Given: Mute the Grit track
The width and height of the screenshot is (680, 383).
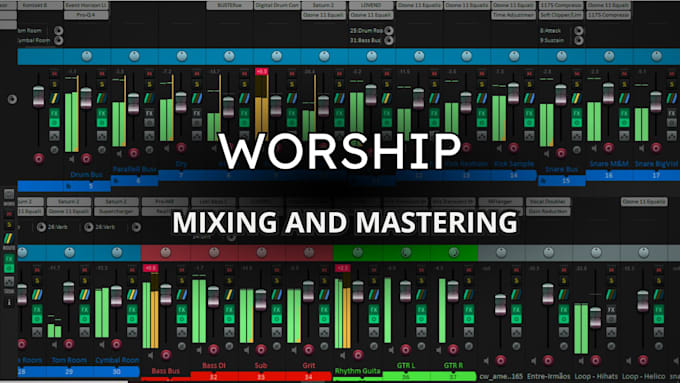Looking at the screenshot, I should pyautogui.click(x=324, y=270).
